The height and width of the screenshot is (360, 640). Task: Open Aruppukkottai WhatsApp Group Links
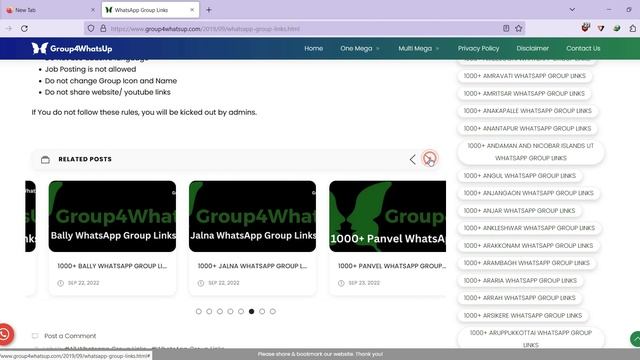(x=531, y=339)
